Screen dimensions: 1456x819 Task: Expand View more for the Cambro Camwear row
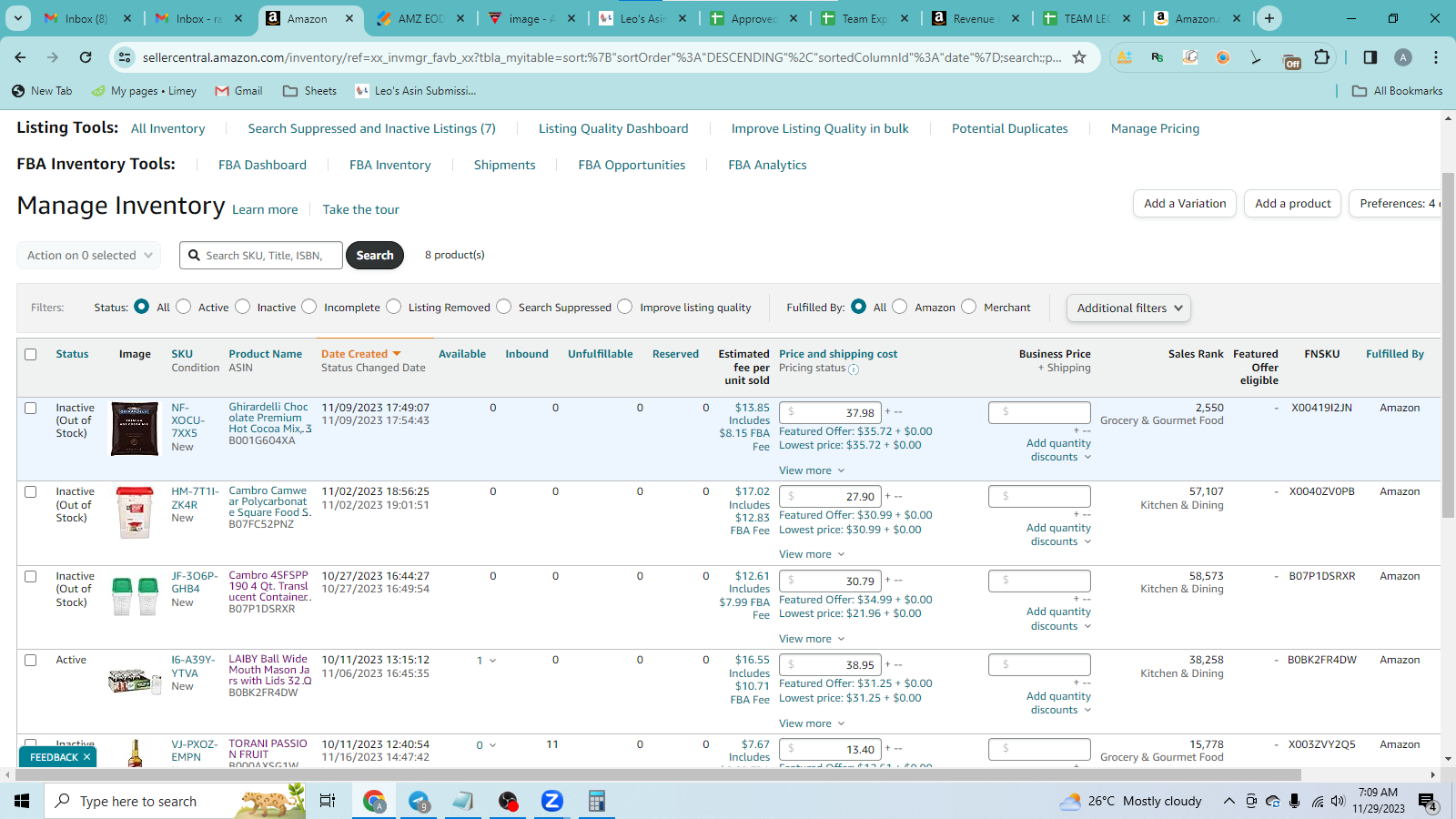pyautogui.click(x=812, y=554)
